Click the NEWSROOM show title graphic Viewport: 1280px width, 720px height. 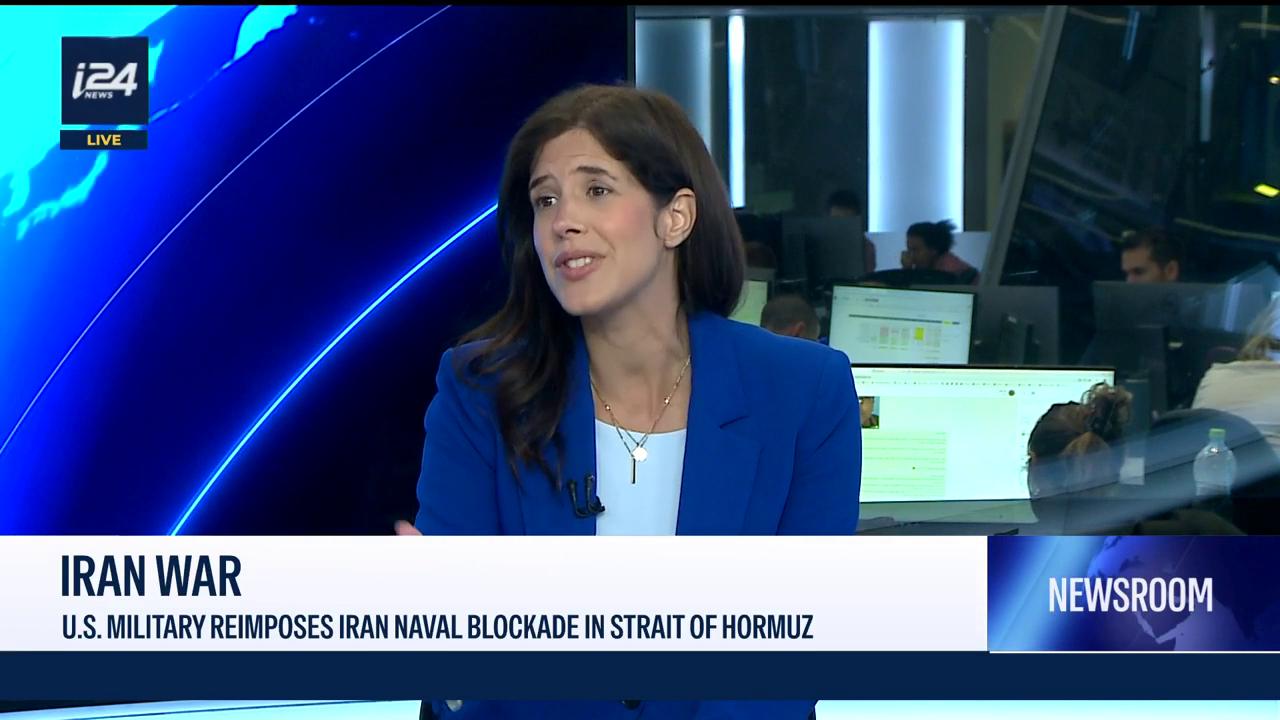[x=1130, y=595]
